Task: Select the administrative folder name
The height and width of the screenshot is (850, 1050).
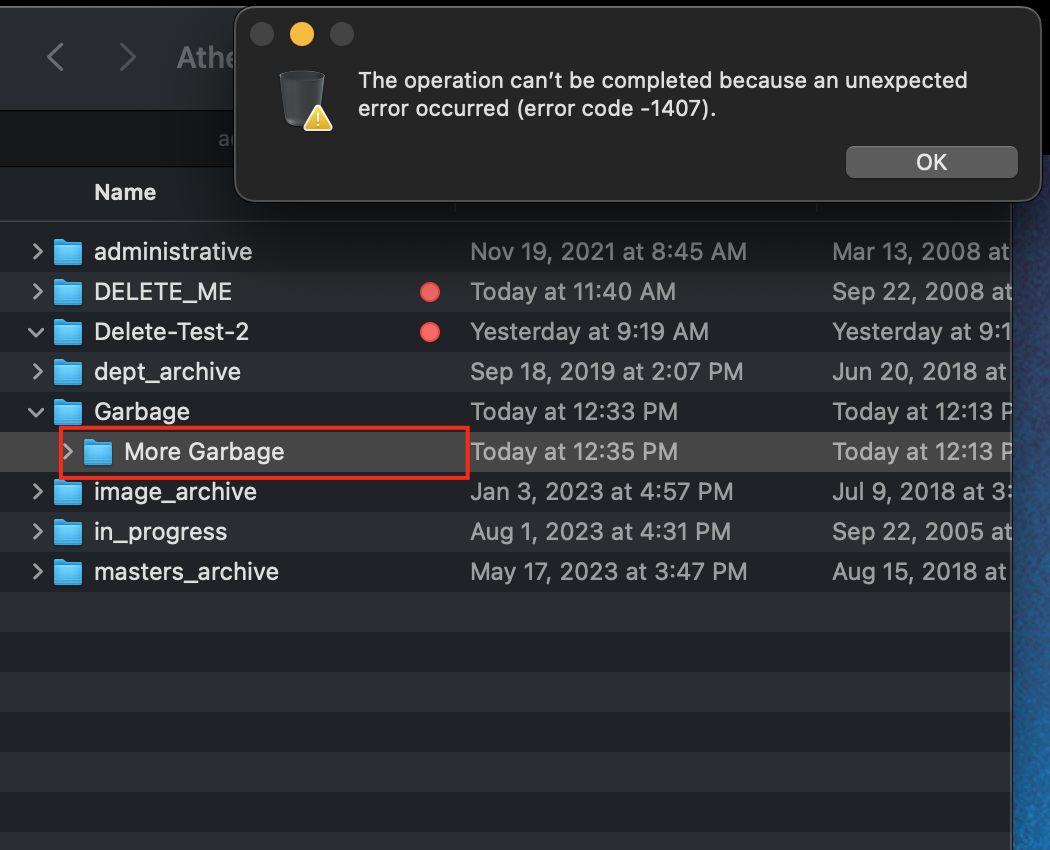Action: click(x=173, y=252)
